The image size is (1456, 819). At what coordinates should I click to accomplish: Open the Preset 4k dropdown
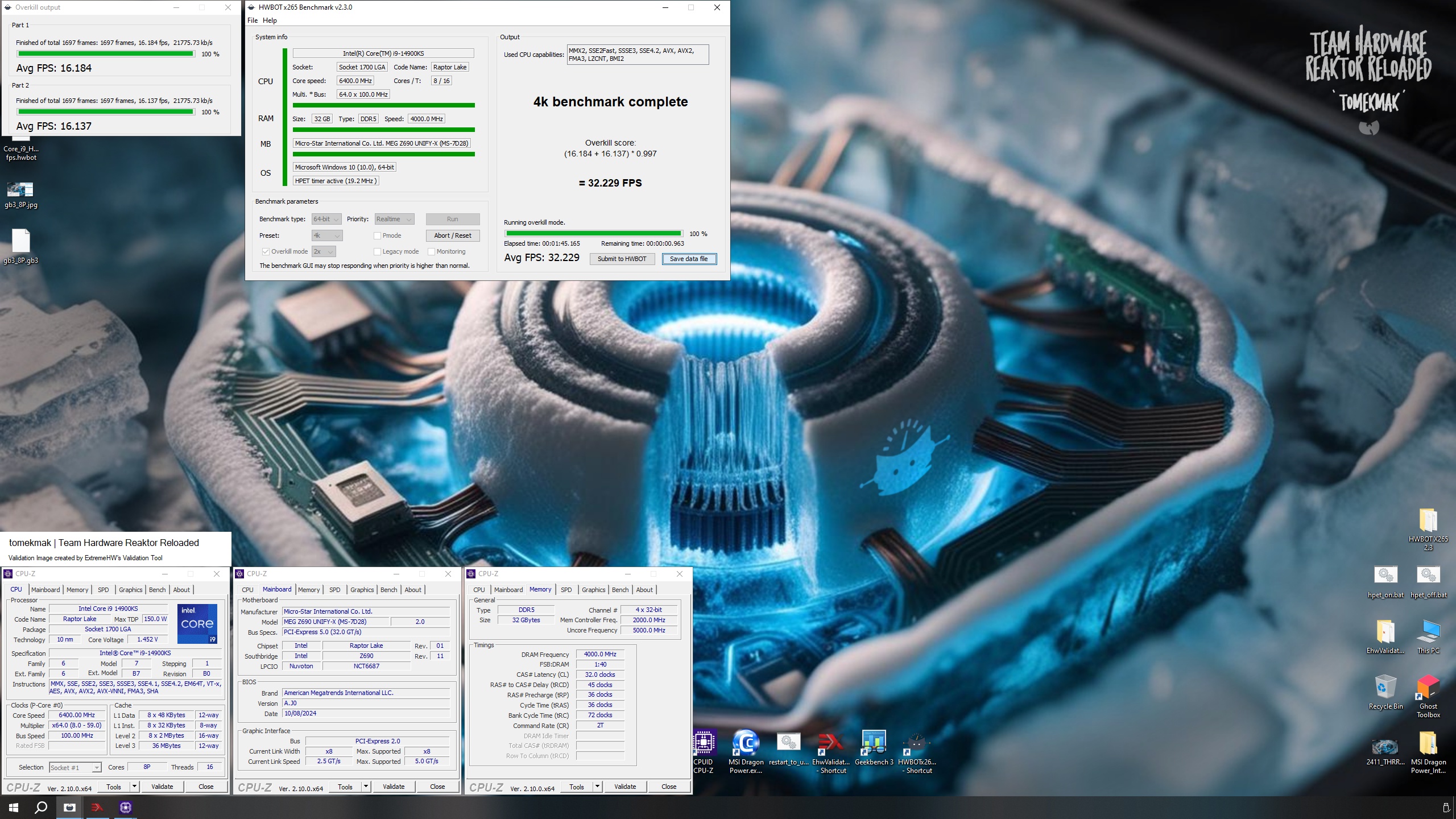click(326, 235)
